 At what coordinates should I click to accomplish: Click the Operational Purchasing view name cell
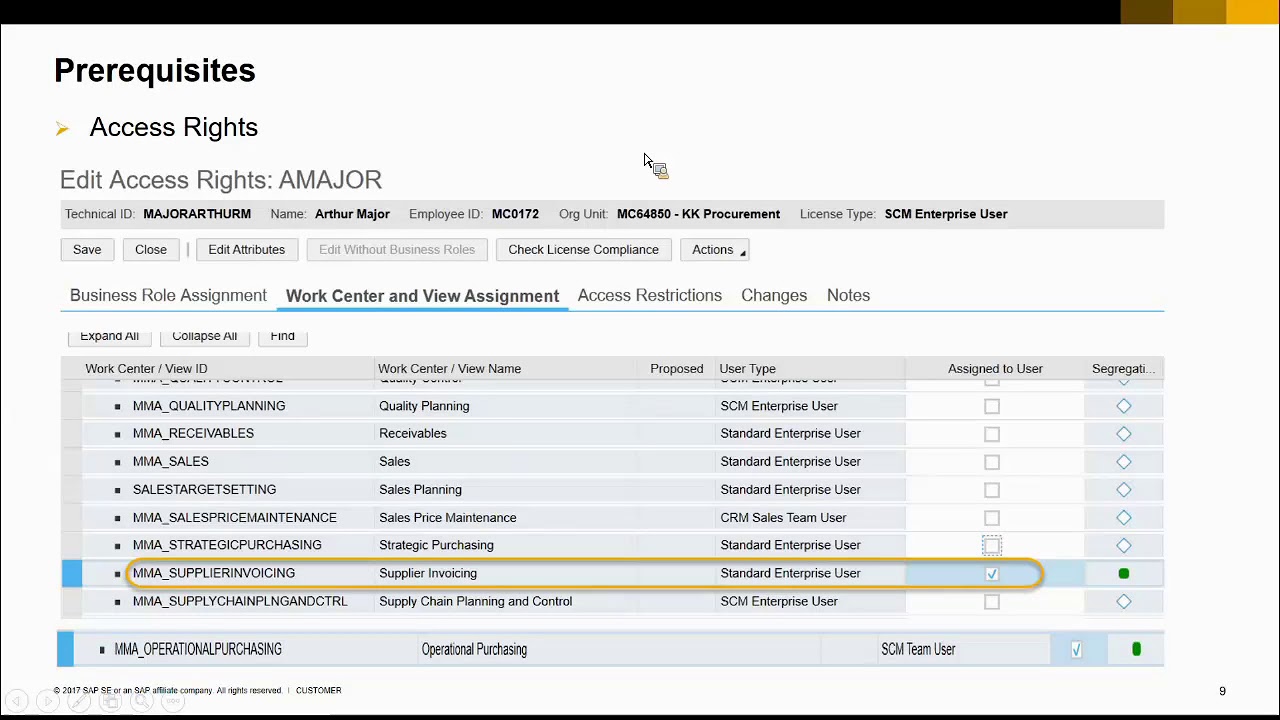click(x=474, y=650)
